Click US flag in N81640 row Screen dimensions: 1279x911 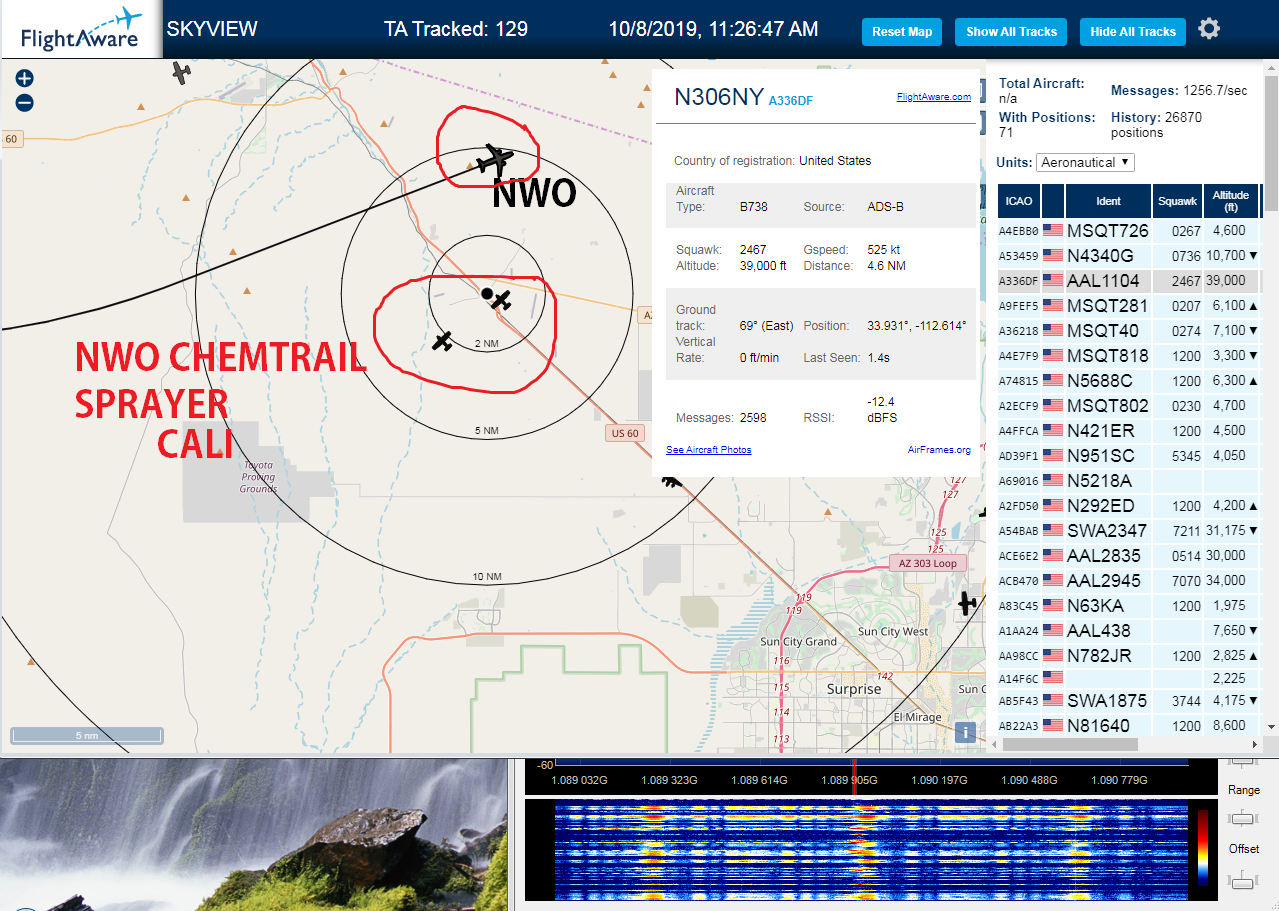[1053, 726]
